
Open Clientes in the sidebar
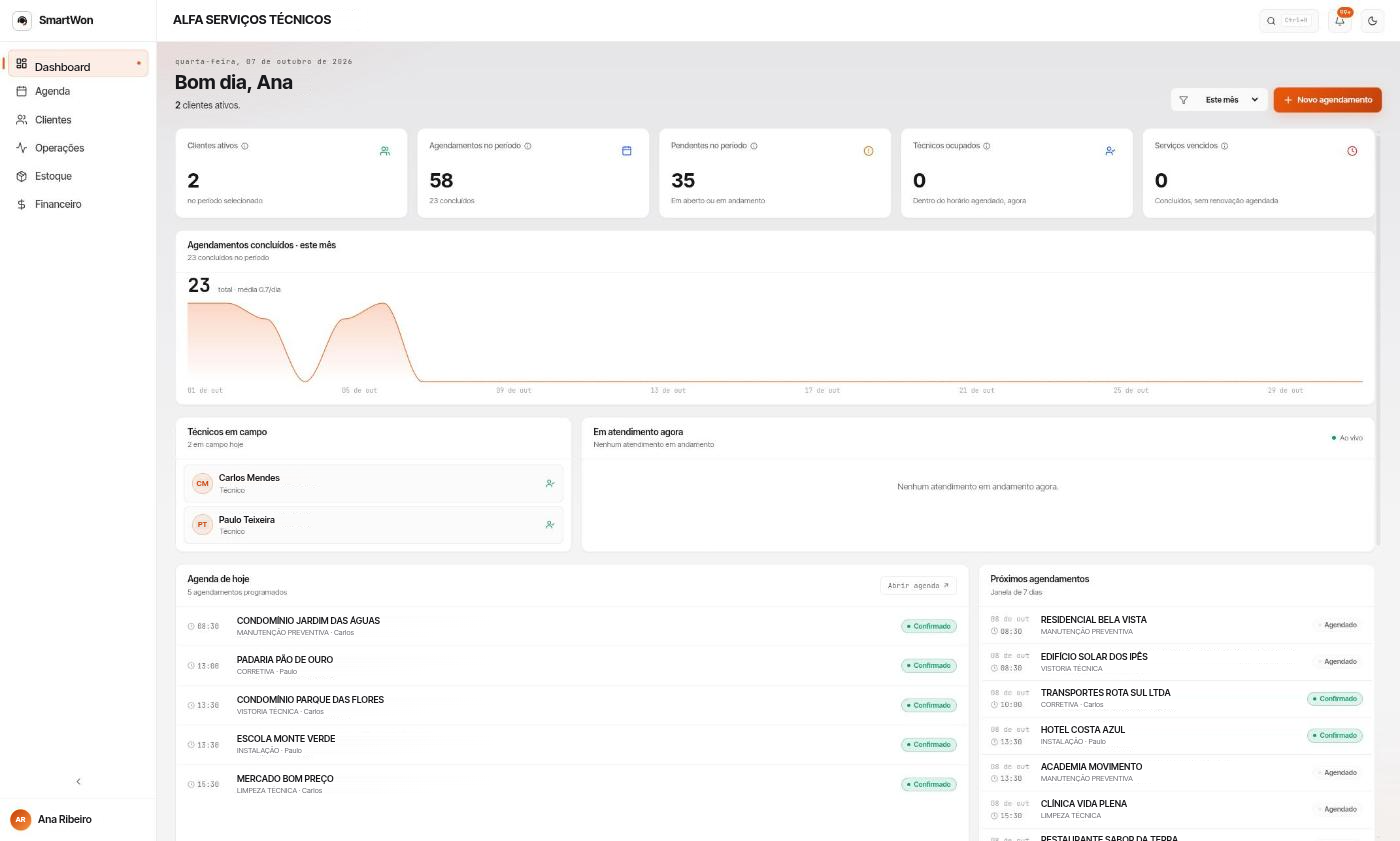click(78, 119)
